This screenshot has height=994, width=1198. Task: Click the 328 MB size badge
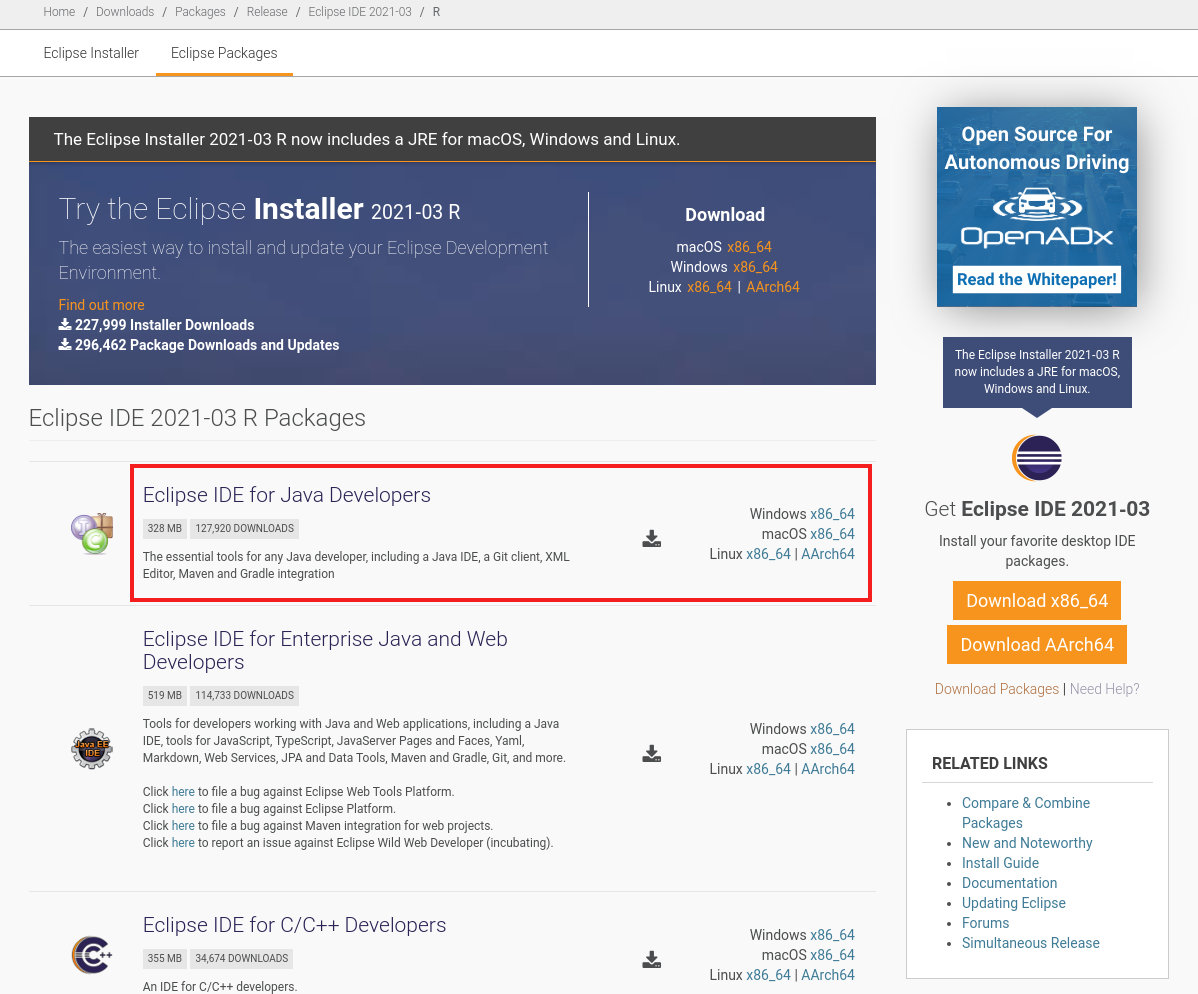(164, 528)
